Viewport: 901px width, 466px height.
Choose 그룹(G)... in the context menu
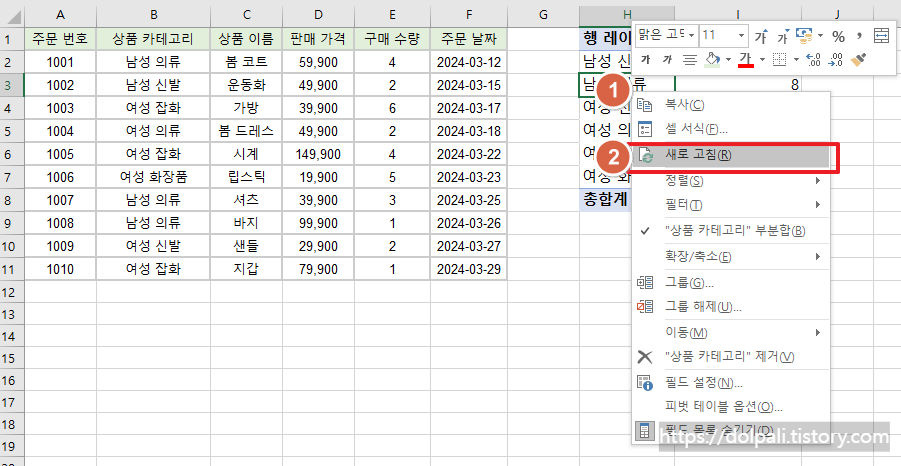[x=731, y=283]
